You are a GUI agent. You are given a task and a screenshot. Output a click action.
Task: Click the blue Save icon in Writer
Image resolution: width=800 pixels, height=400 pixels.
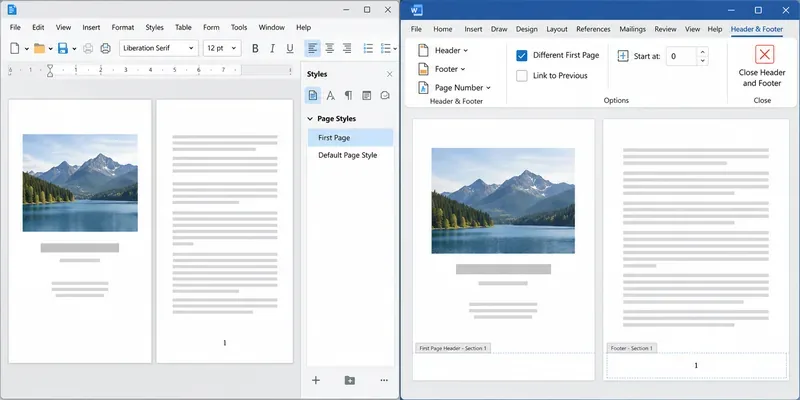point(63,48)
